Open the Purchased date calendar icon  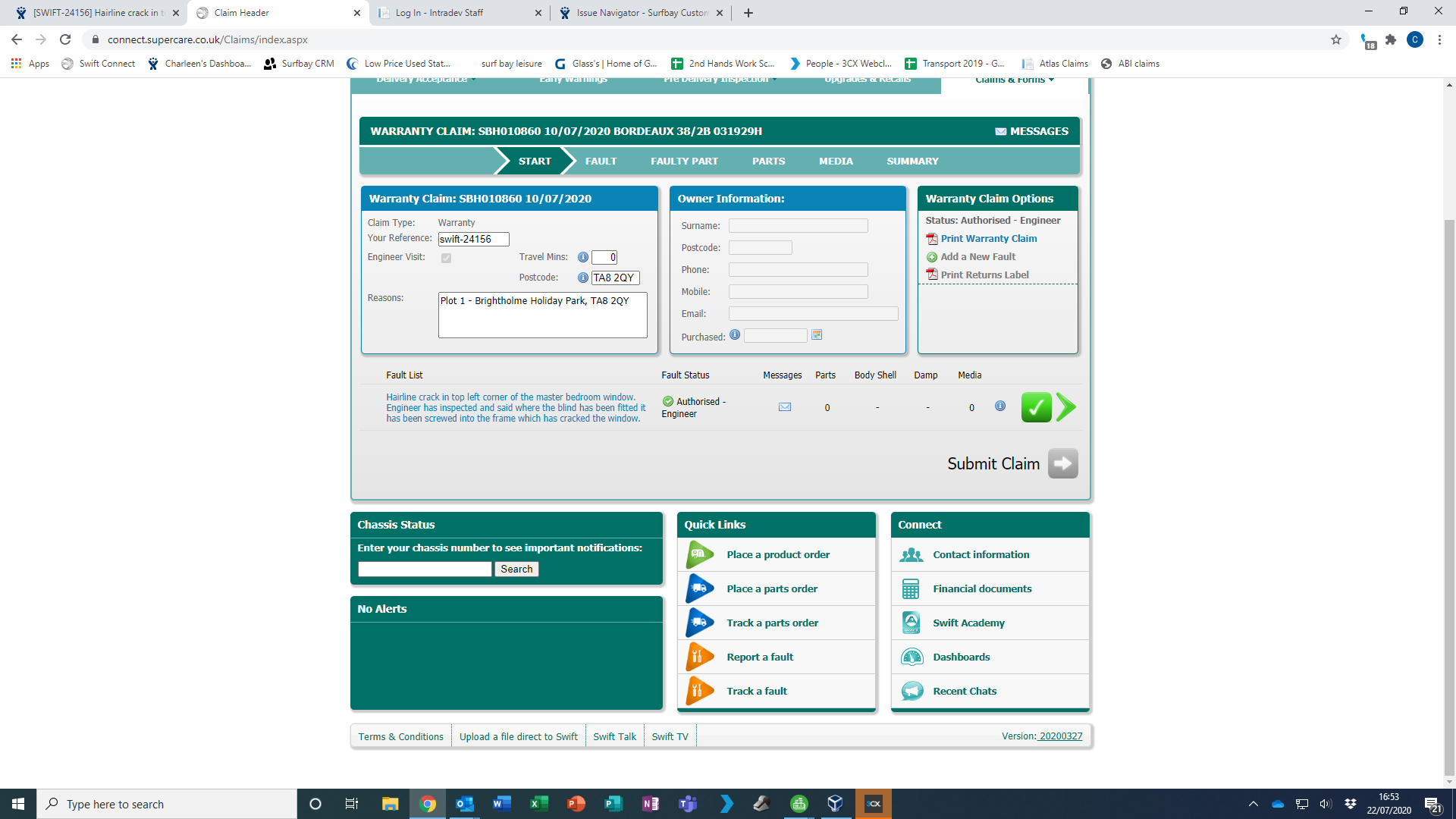tap(817, 335)
